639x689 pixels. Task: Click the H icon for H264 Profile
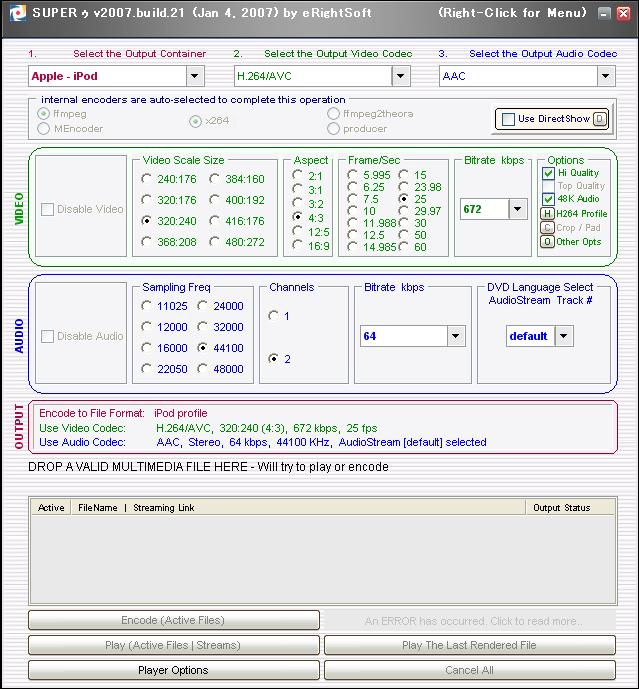(x=547, y=214)
